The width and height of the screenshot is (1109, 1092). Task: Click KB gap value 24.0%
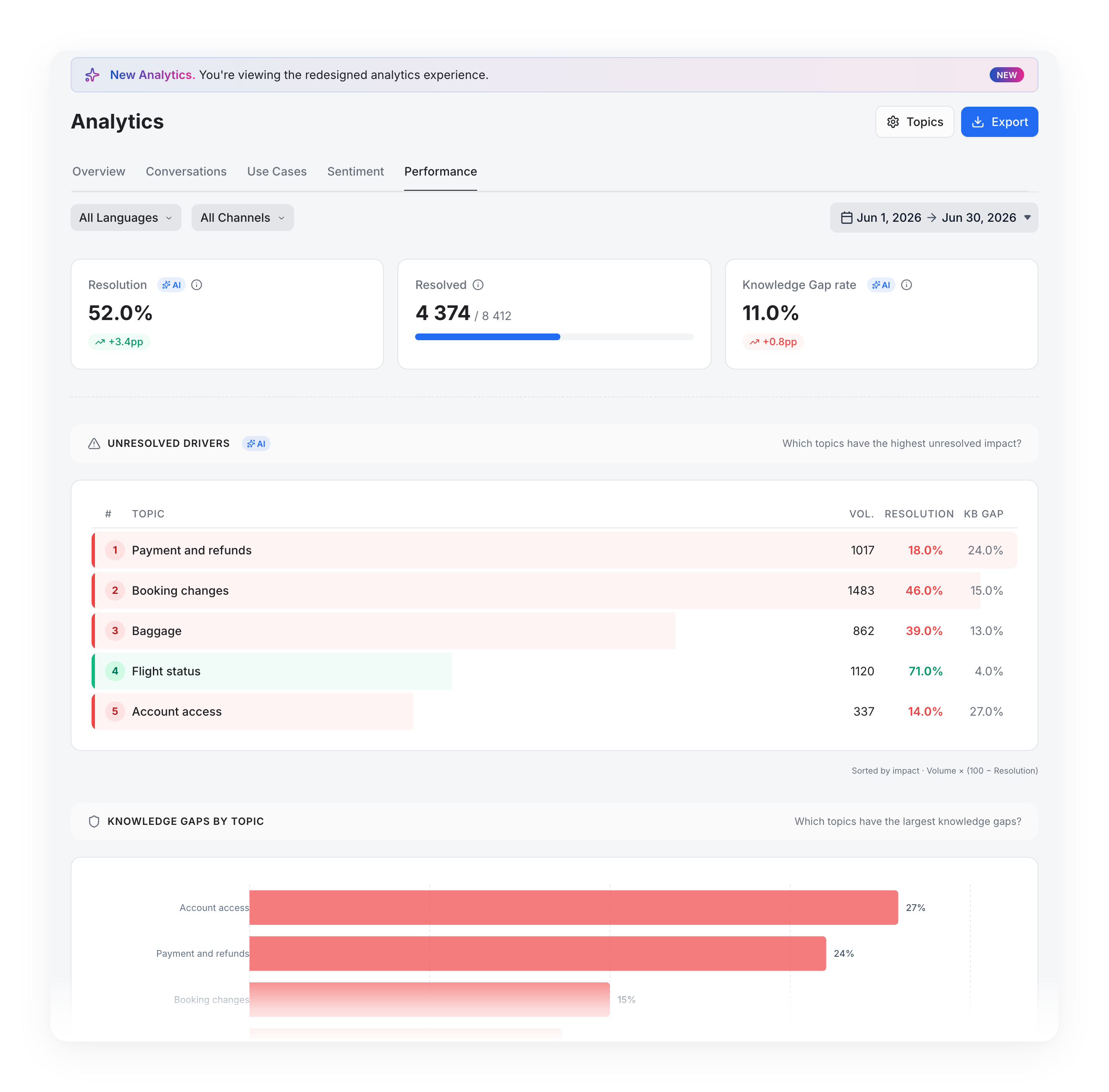coord(985,550)
